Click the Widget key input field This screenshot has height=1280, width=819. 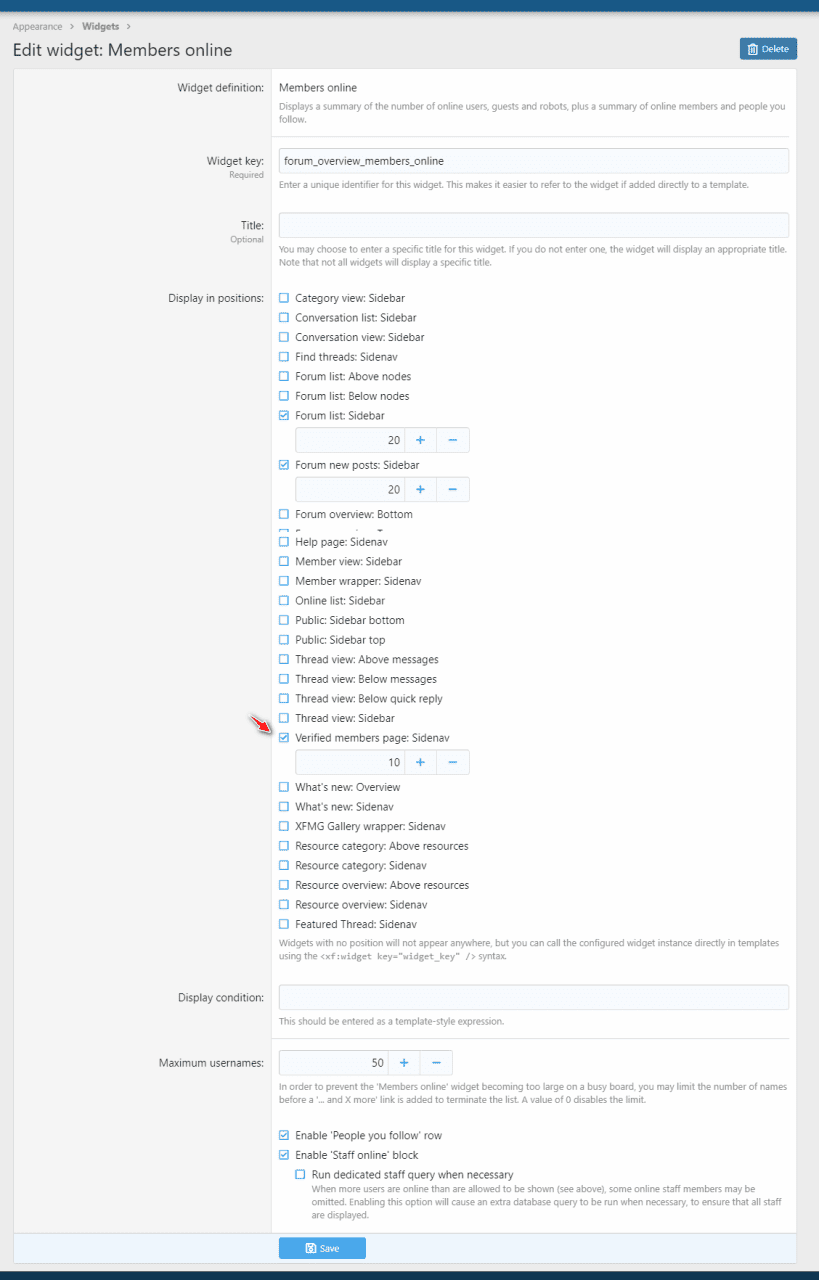(x=533, y=160)
